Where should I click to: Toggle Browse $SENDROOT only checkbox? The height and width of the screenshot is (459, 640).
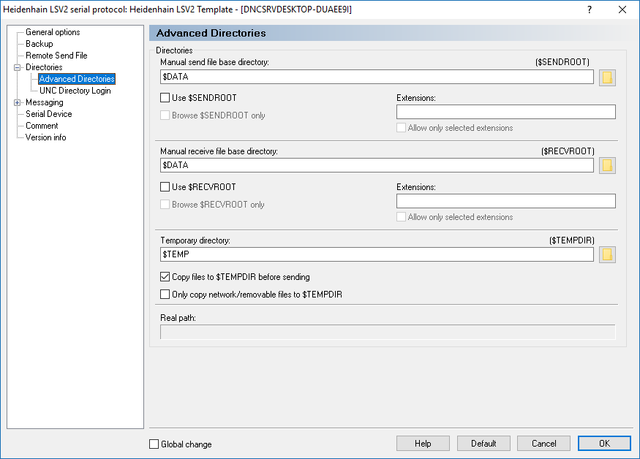[x=165, y=115]
